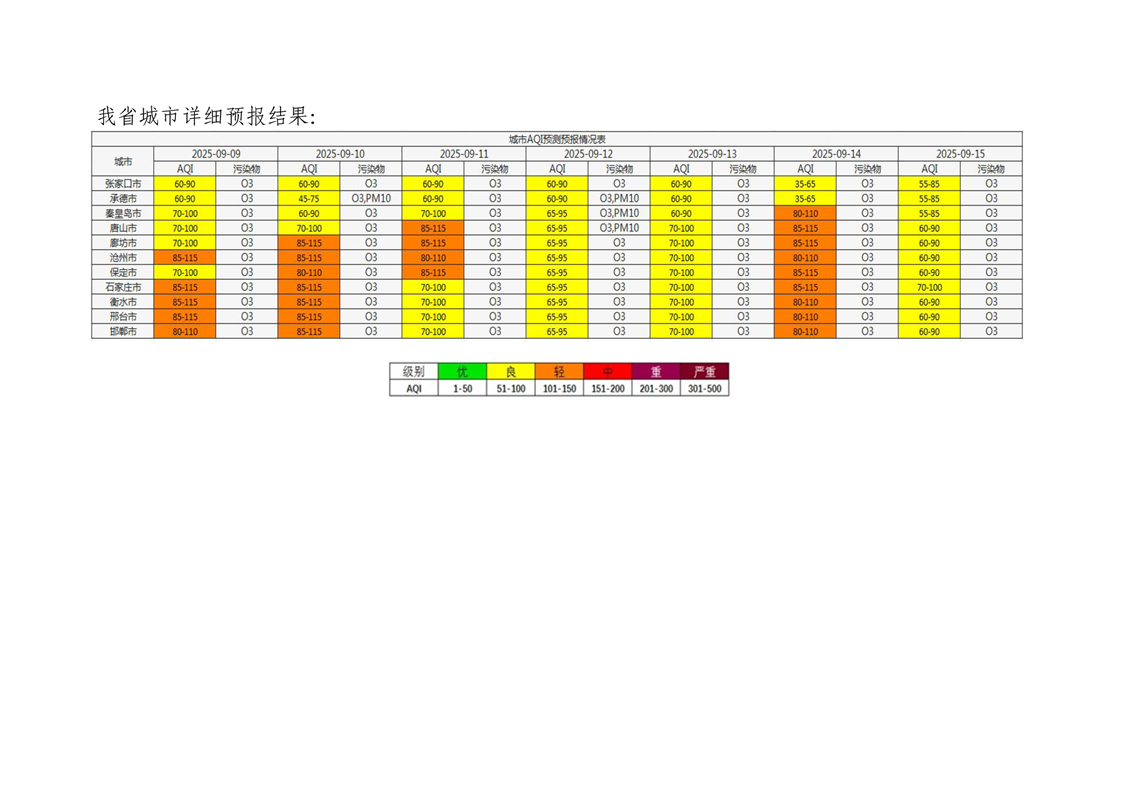1122x793 pixels.
Task: Click the 我省城市详细预报结果 heading text
Action: tap(206, 116)
